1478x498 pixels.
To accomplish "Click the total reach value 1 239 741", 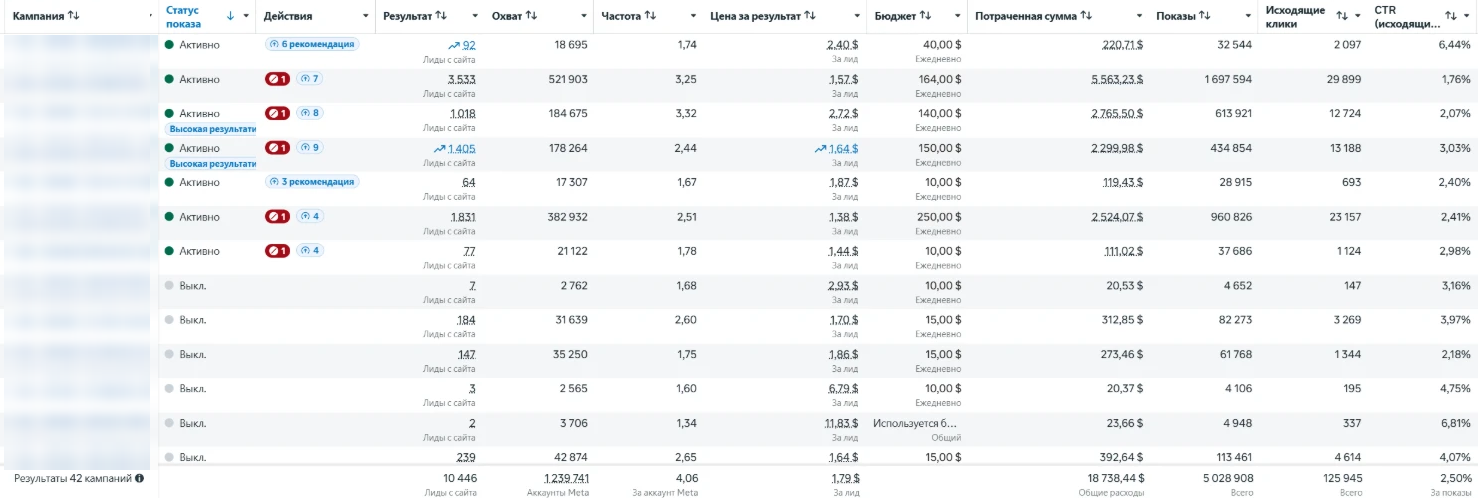I will [566, 478].
